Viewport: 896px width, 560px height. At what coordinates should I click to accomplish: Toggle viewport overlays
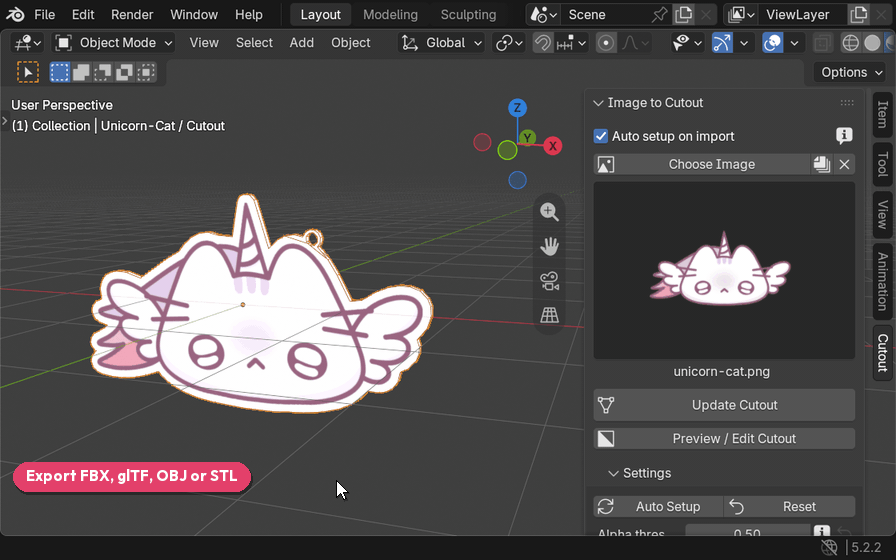tap(773, 43)
